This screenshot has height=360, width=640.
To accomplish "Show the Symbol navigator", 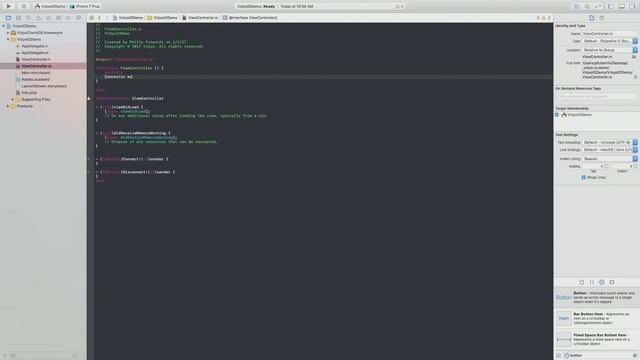I will (18, 18).
